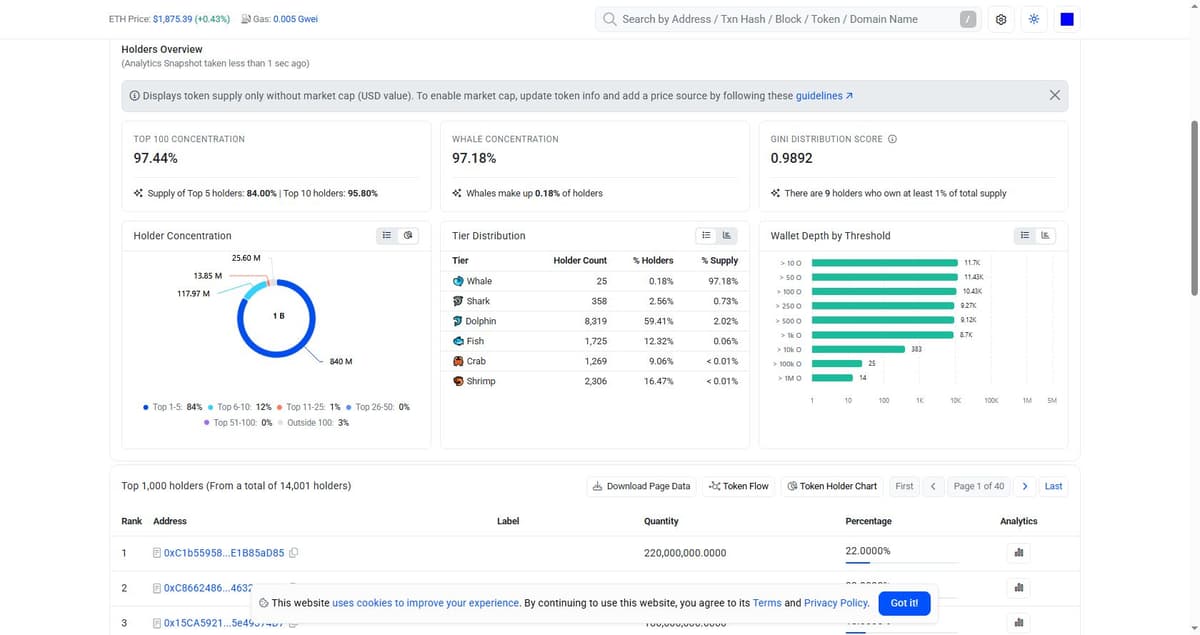Click the '>1M O' bar showing 14

point(833,378)
